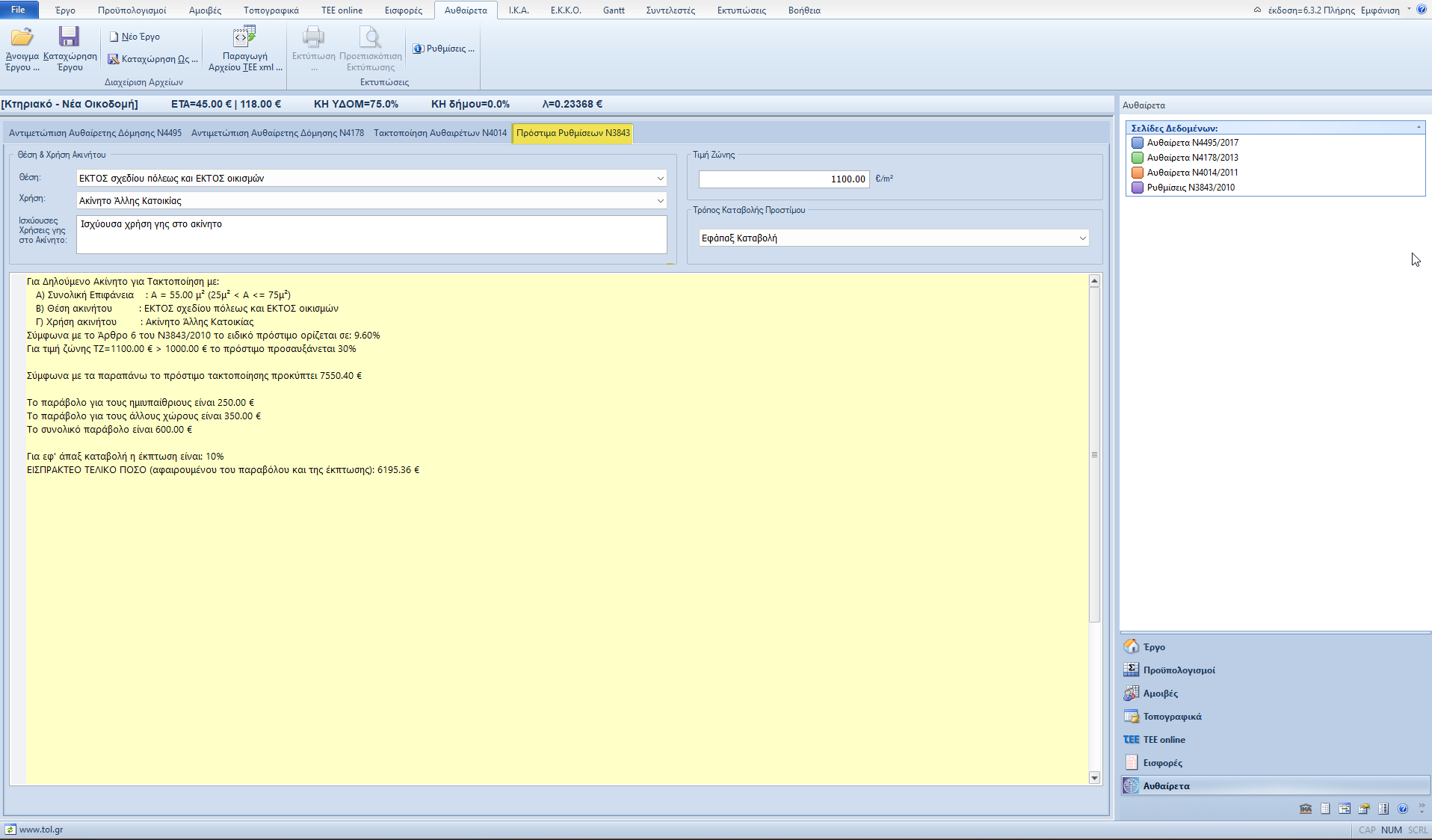Viewport: 1432px width, 840px height.
Task: Click the Gantt chart shortcut icon
Action: (x=1345, y=809)
